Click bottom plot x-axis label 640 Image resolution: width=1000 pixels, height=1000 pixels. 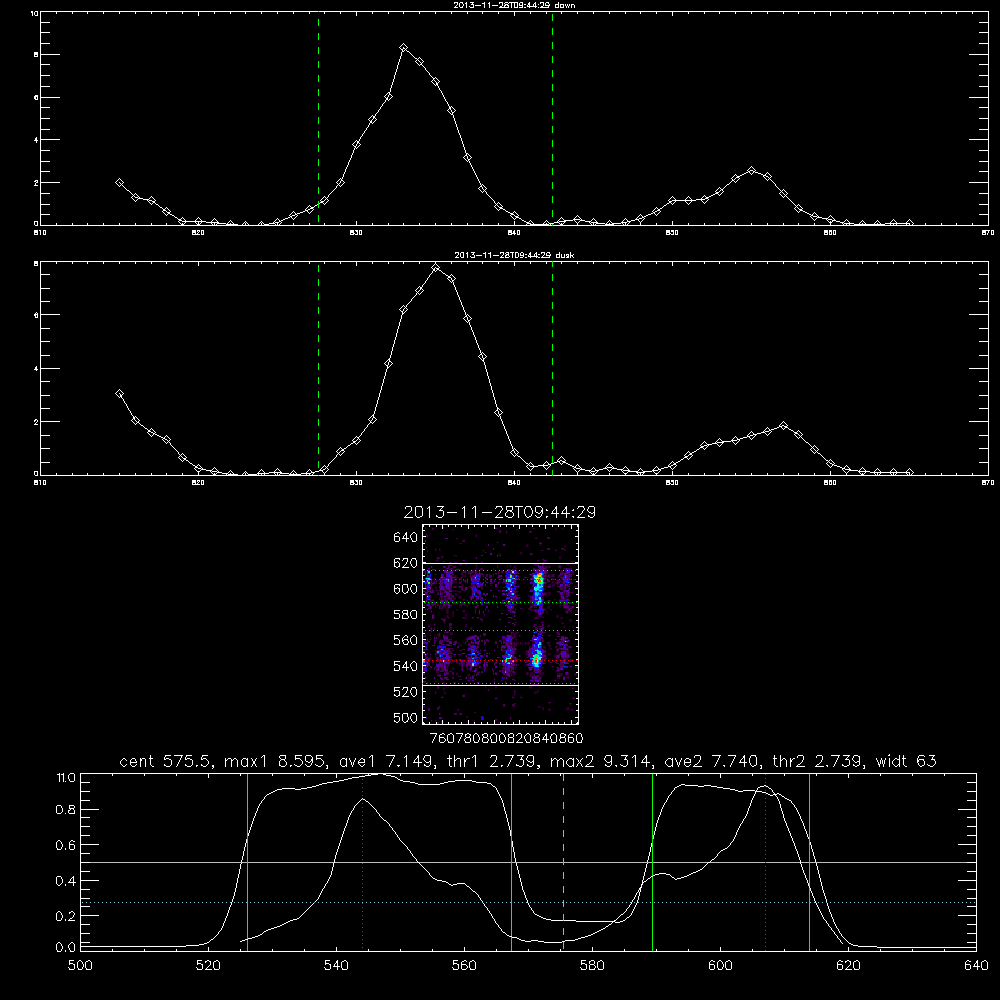coord(976,966)
